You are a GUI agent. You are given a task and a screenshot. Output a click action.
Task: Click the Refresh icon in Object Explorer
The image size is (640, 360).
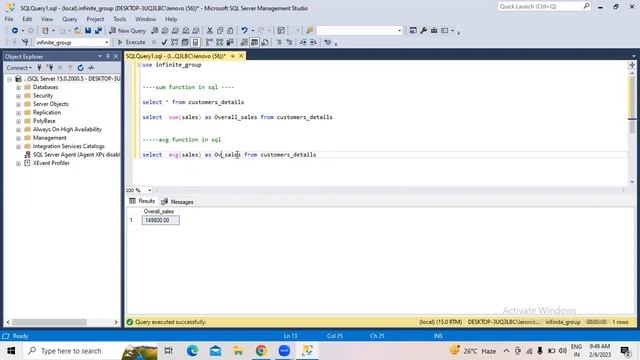(80, 68)
